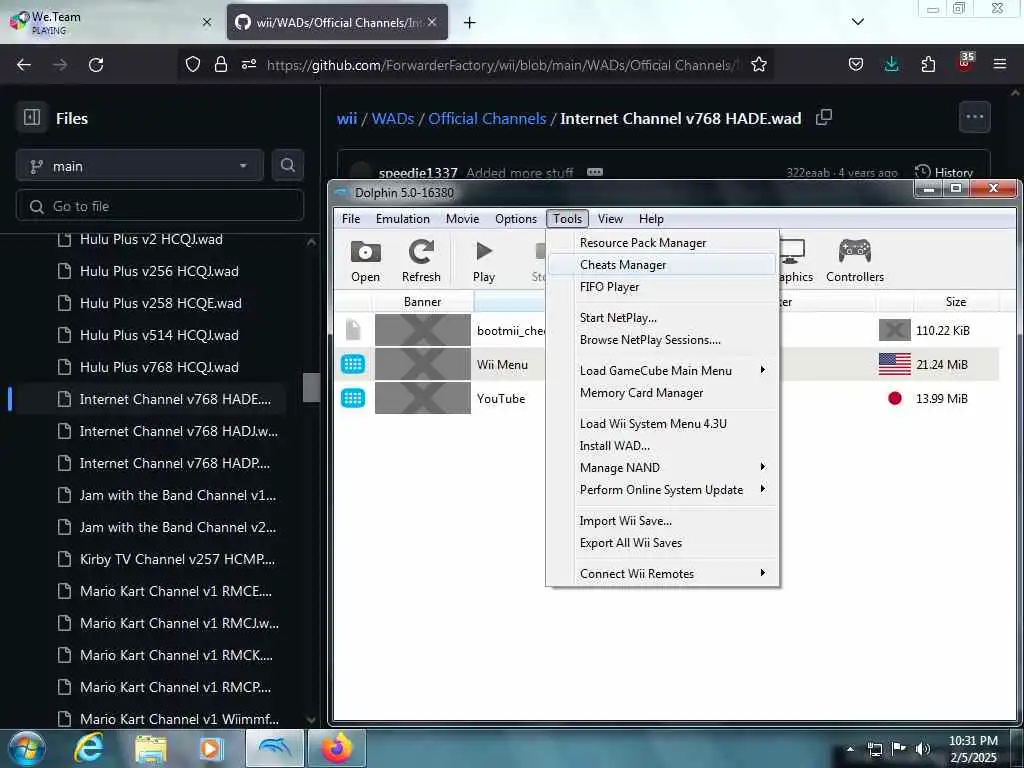Click the Dolphin taskbar button
Image resolution: width=1024 pixels, height=768 pixels.
pyautogui.click(x=275, y=748)
